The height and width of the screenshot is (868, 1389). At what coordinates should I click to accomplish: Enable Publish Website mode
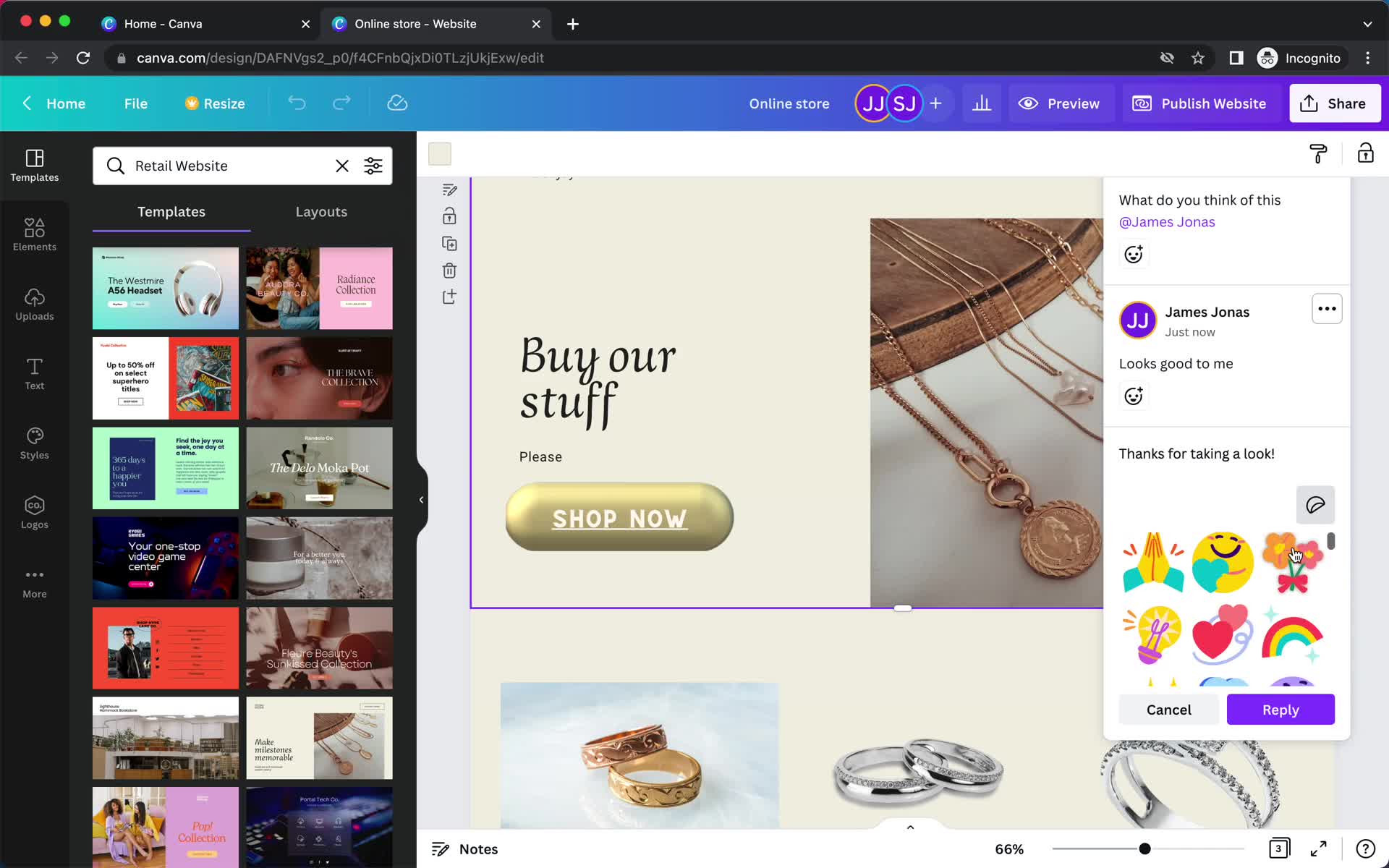point(1201,103)
